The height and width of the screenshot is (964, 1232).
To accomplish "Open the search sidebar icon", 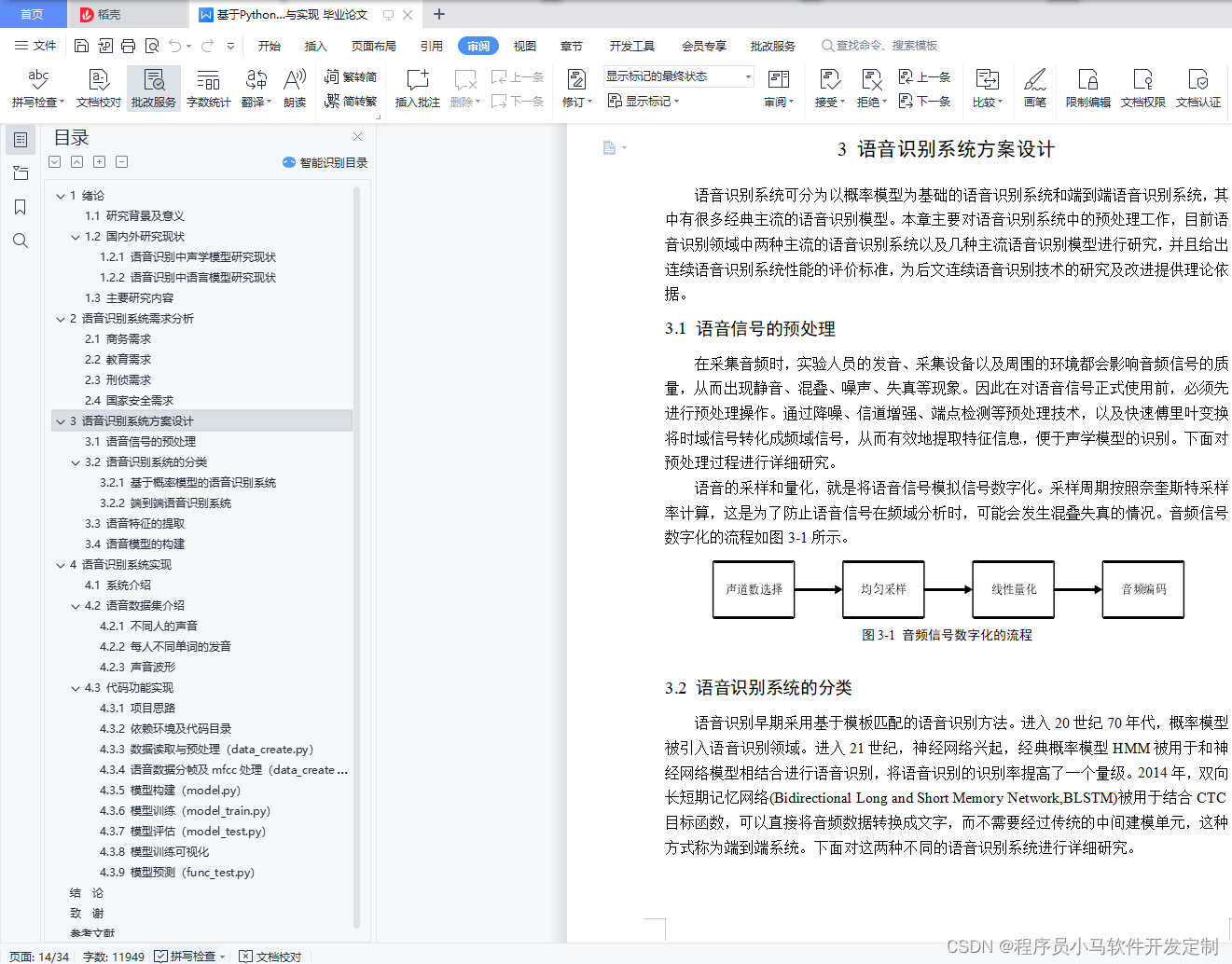I will click(21, 241).
